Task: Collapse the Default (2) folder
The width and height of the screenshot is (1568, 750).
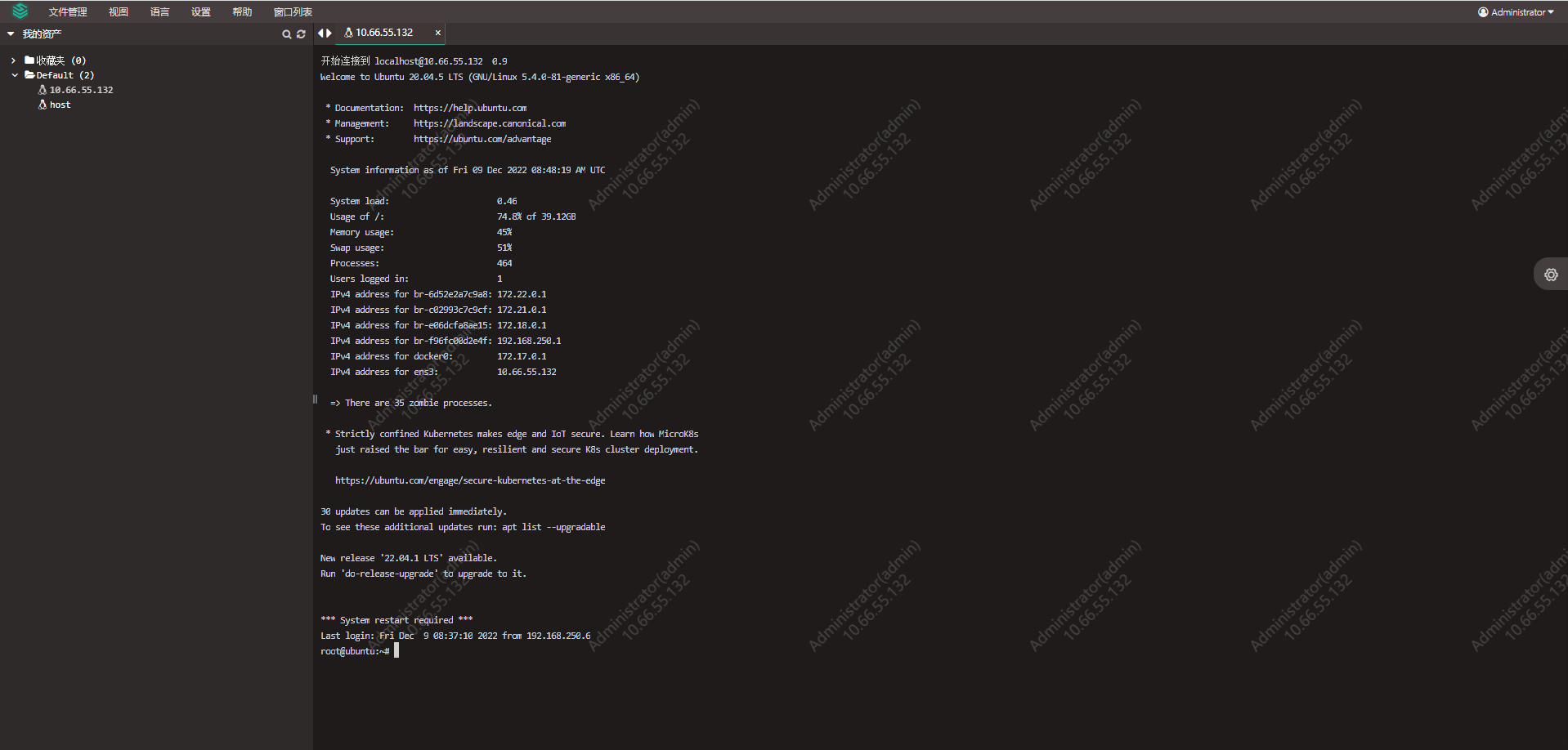Action: [14, 75]
